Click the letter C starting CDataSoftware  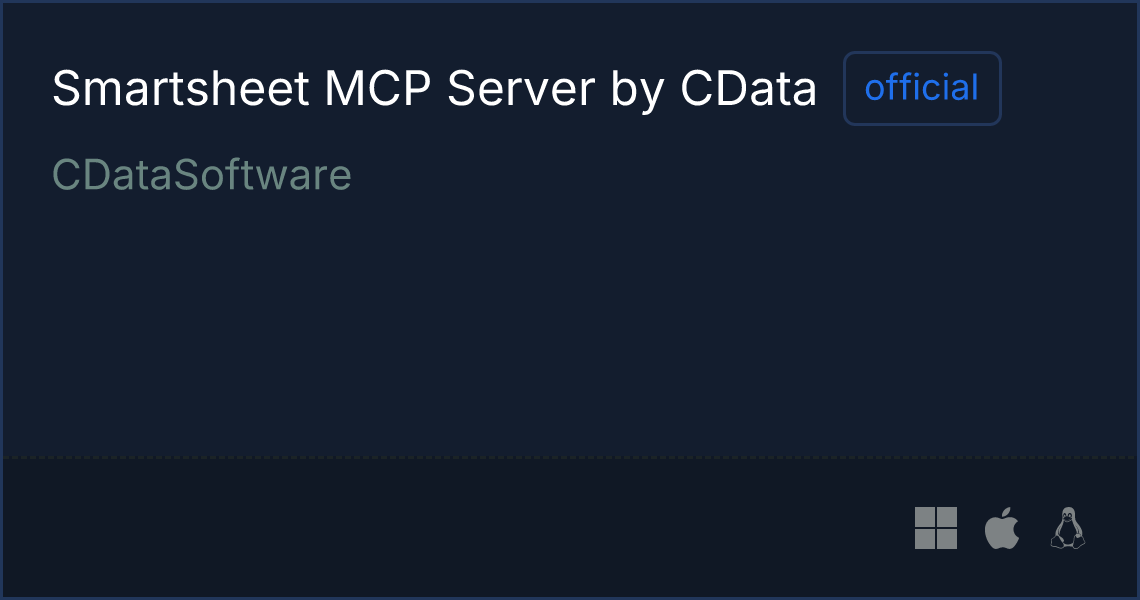point(65,175)
